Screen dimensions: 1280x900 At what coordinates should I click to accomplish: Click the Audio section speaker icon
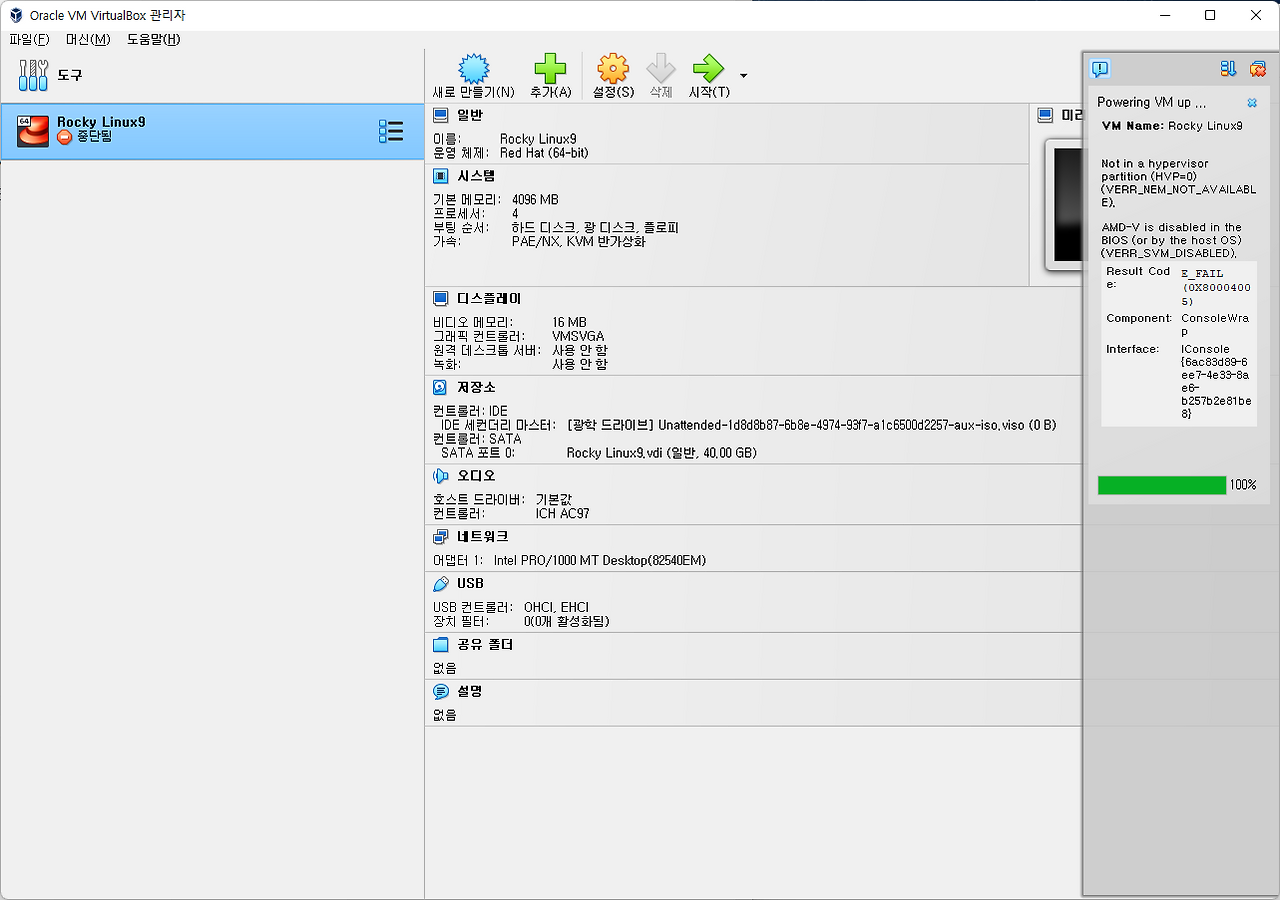pyautogui.click(x=440, y=476)
